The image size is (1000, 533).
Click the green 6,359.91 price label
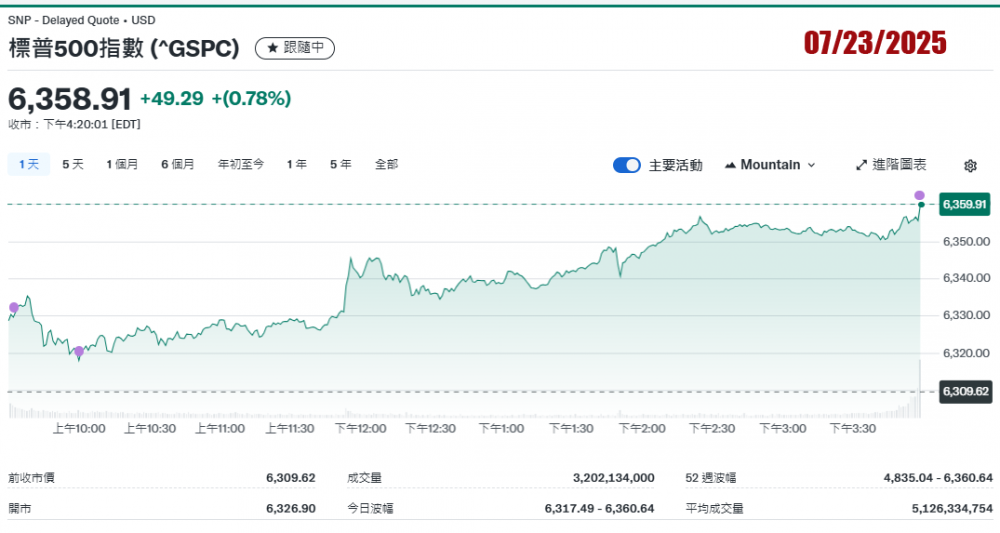[x=964, y=205]
